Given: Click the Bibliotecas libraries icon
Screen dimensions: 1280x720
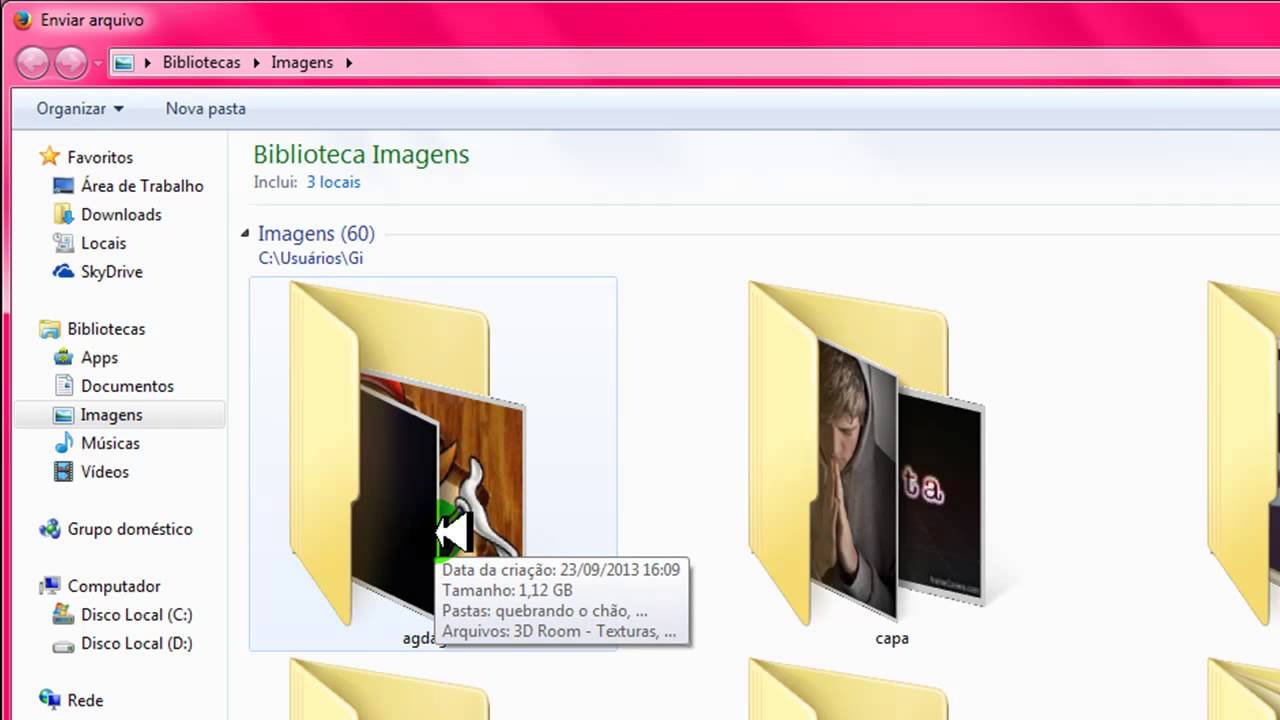Looking at the screenshot, I should (50, 329).
